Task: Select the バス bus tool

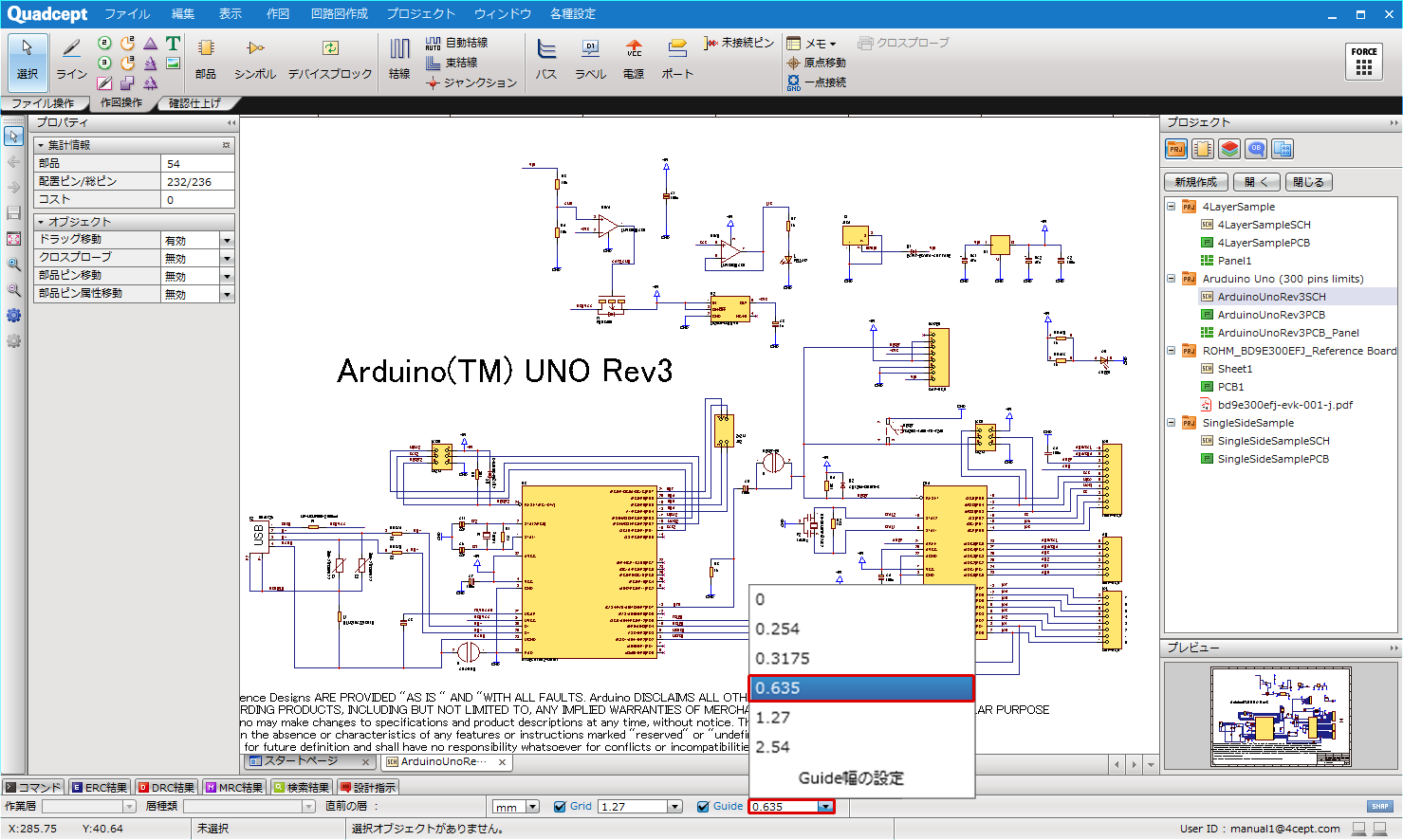Action: click(x=546, y=59)
